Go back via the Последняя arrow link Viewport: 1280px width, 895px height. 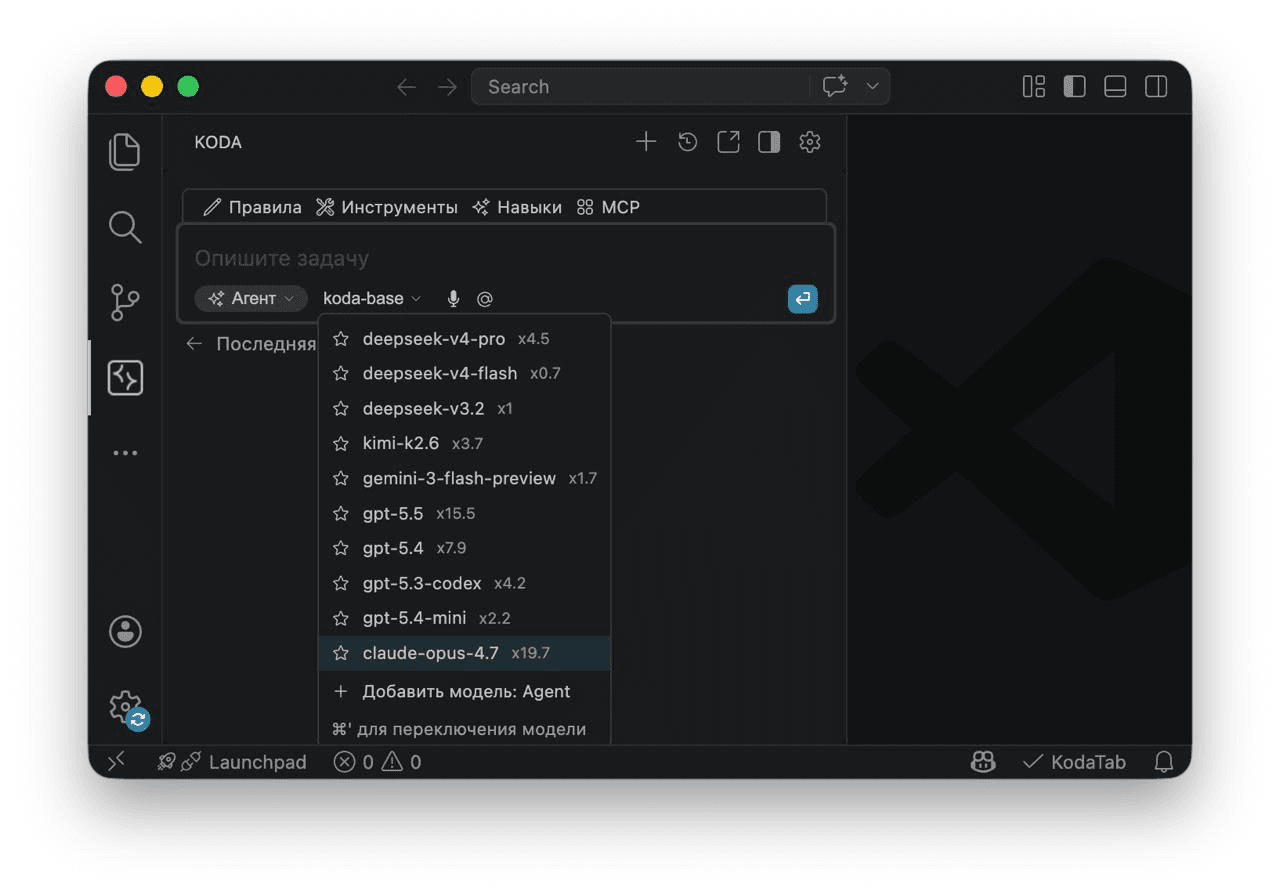pyautogui.click(x=251, y=344)
